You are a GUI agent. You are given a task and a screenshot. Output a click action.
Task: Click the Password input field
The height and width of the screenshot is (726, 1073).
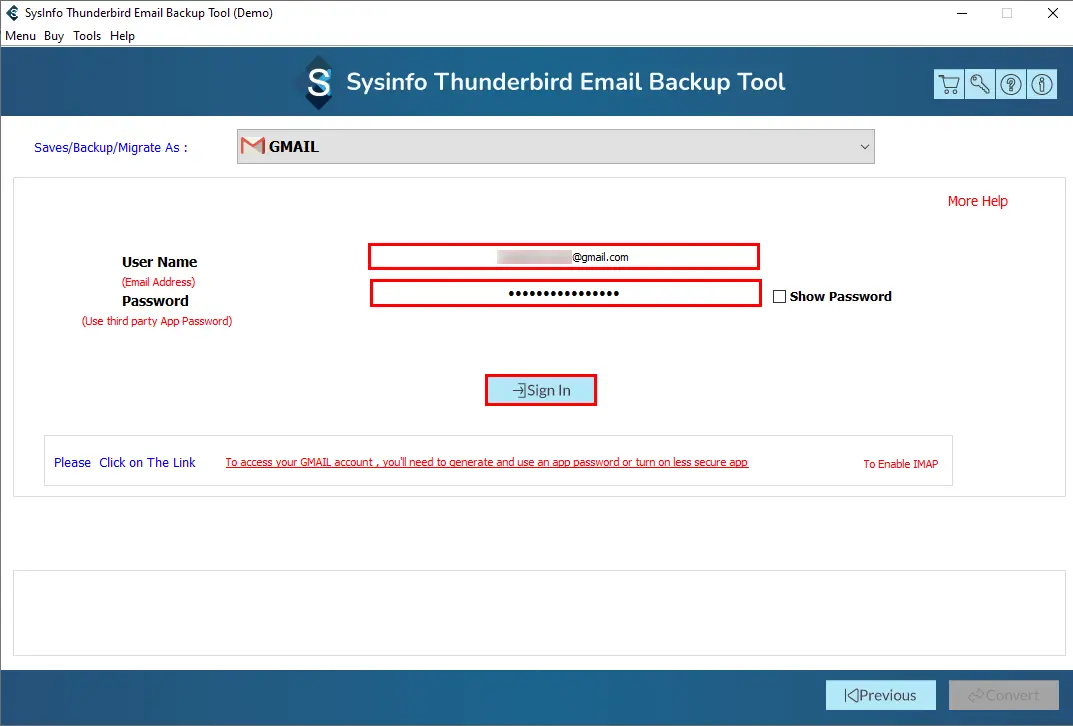click(x=565, y=293)
